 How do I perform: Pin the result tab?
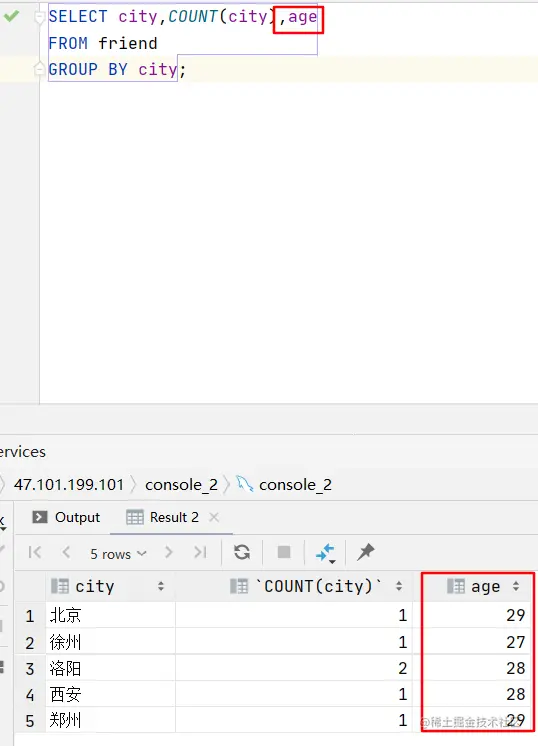click(365, 552)
